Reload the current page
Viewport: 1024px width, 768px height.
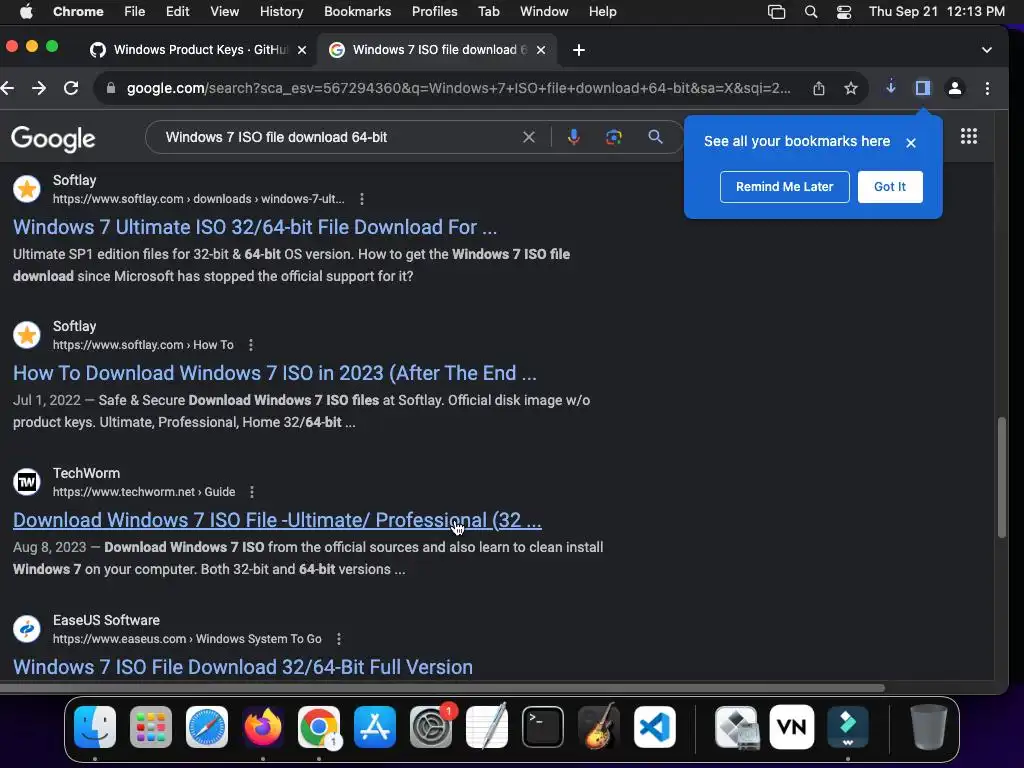pos(71,88)
